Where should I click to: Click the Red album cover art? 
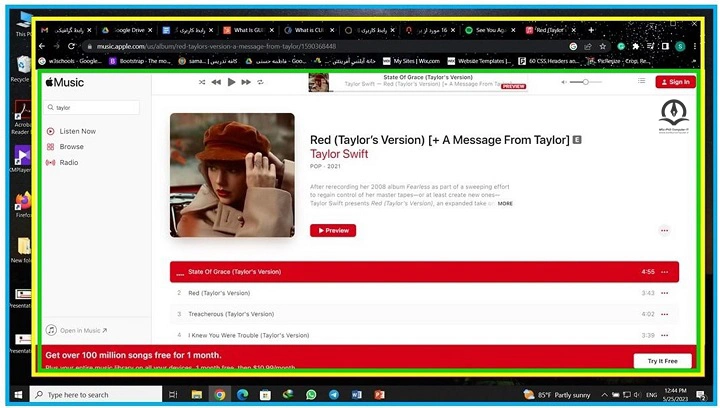232,175
